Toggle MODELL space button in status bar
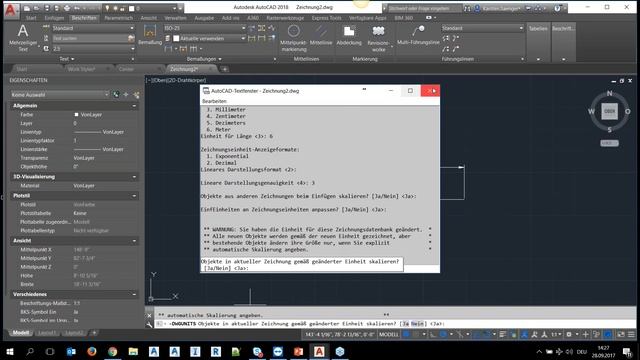This screenshot has height=360, width=640. click(x=389, y=334)
